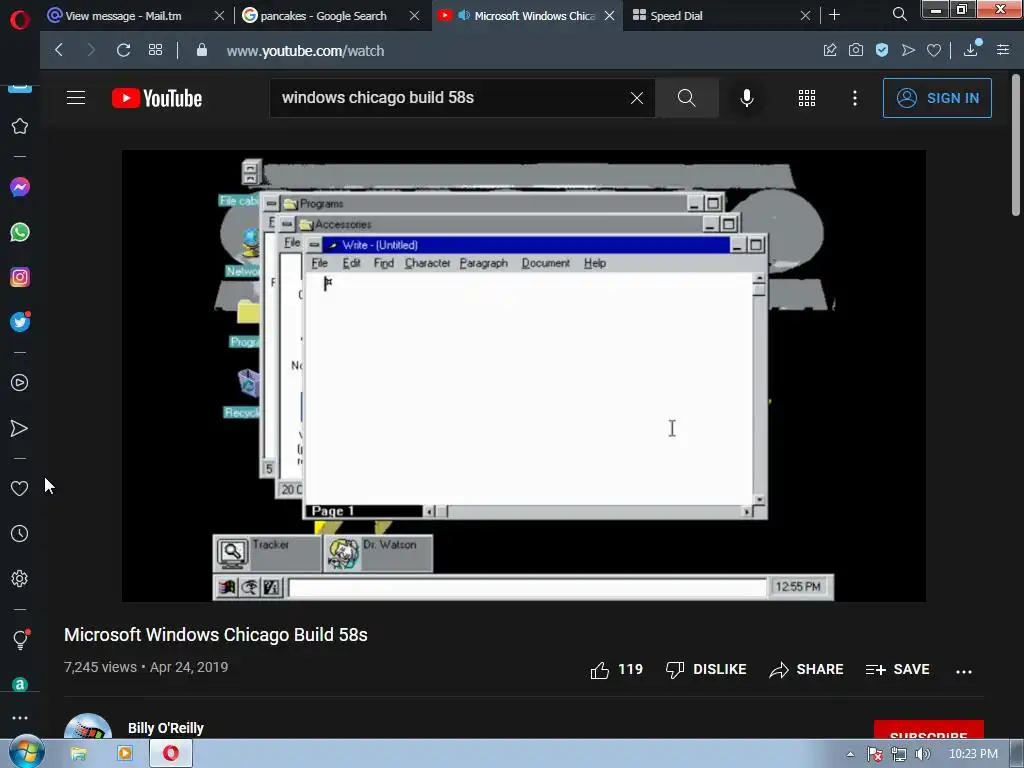The image size is (1024, 768).
Task: Open the Player icon in sidebar
Action: coord(20,382)
